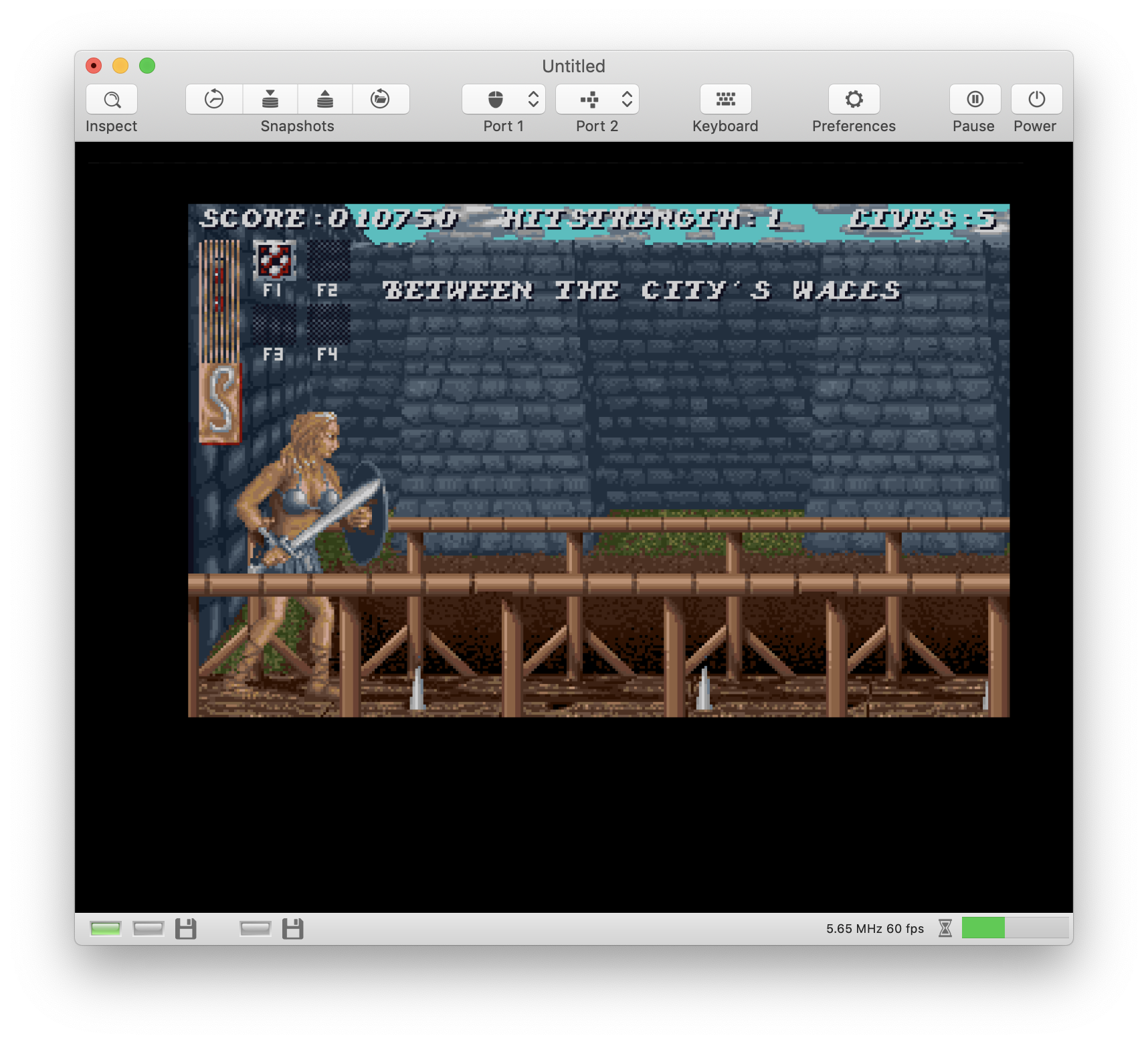Click the first gray drive LED in status bar
Screen dimensions: 1148x1044
coord(149,928)
